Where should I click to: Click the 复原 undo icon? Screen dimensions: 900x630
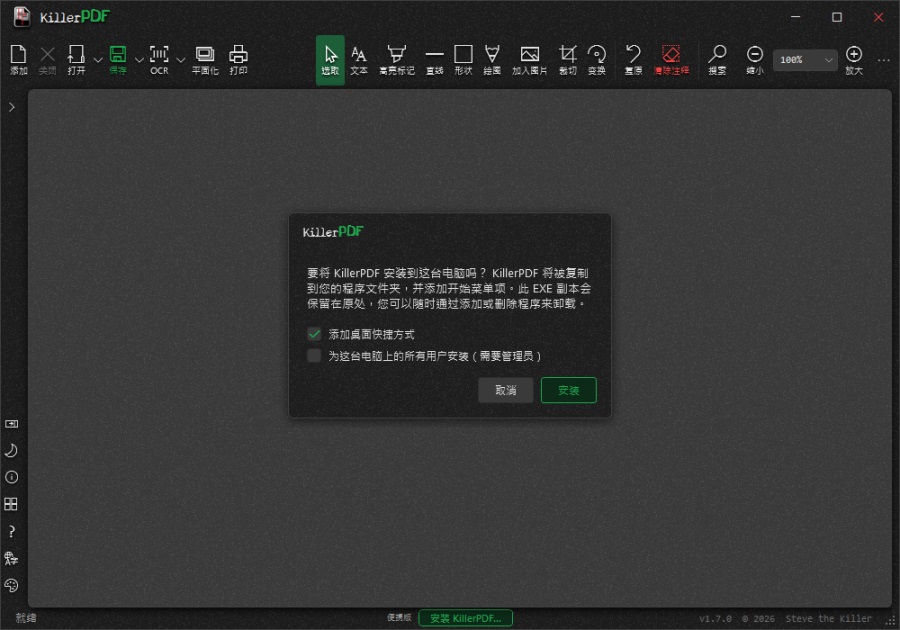point(633,60)
